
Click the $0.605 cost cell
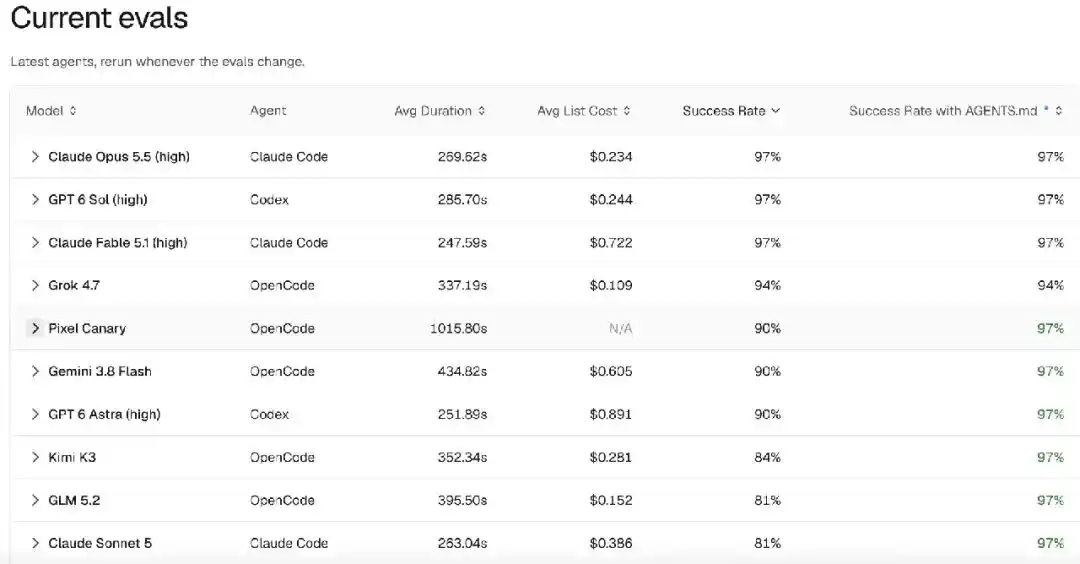610,371
